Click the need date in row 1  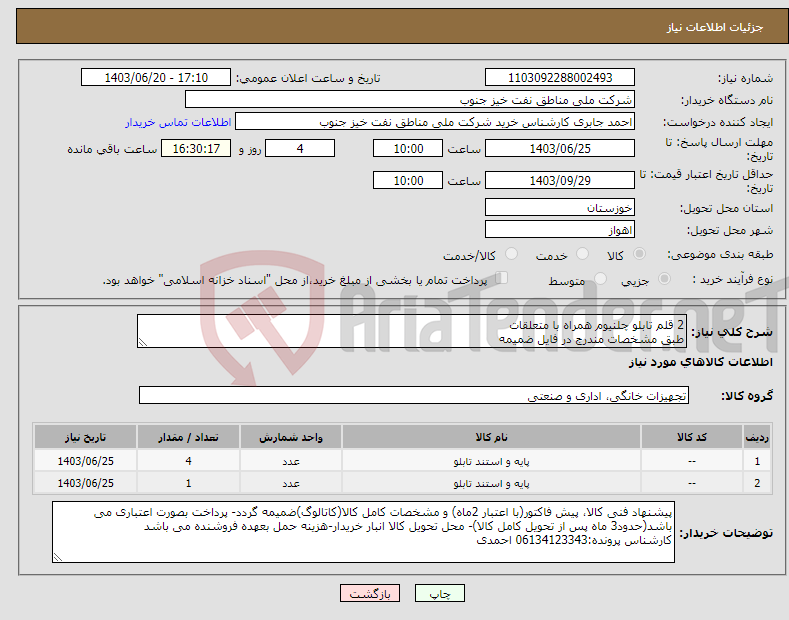[86, 461]
